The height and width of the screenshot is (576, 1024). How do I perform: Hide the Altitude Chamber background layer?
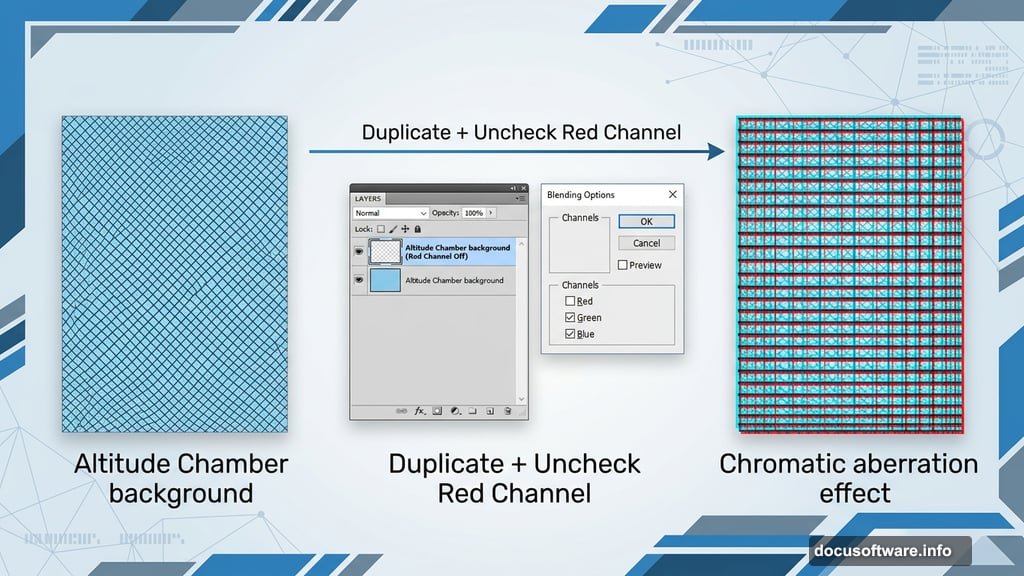pyautogui.click(x=358, y=279)
